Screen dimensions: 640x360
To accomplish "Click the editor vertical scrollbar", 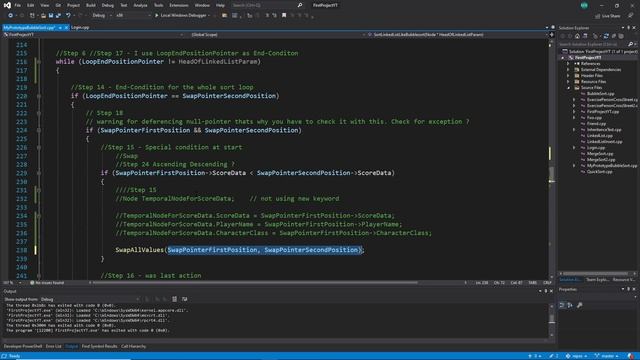I will point(551,159).
